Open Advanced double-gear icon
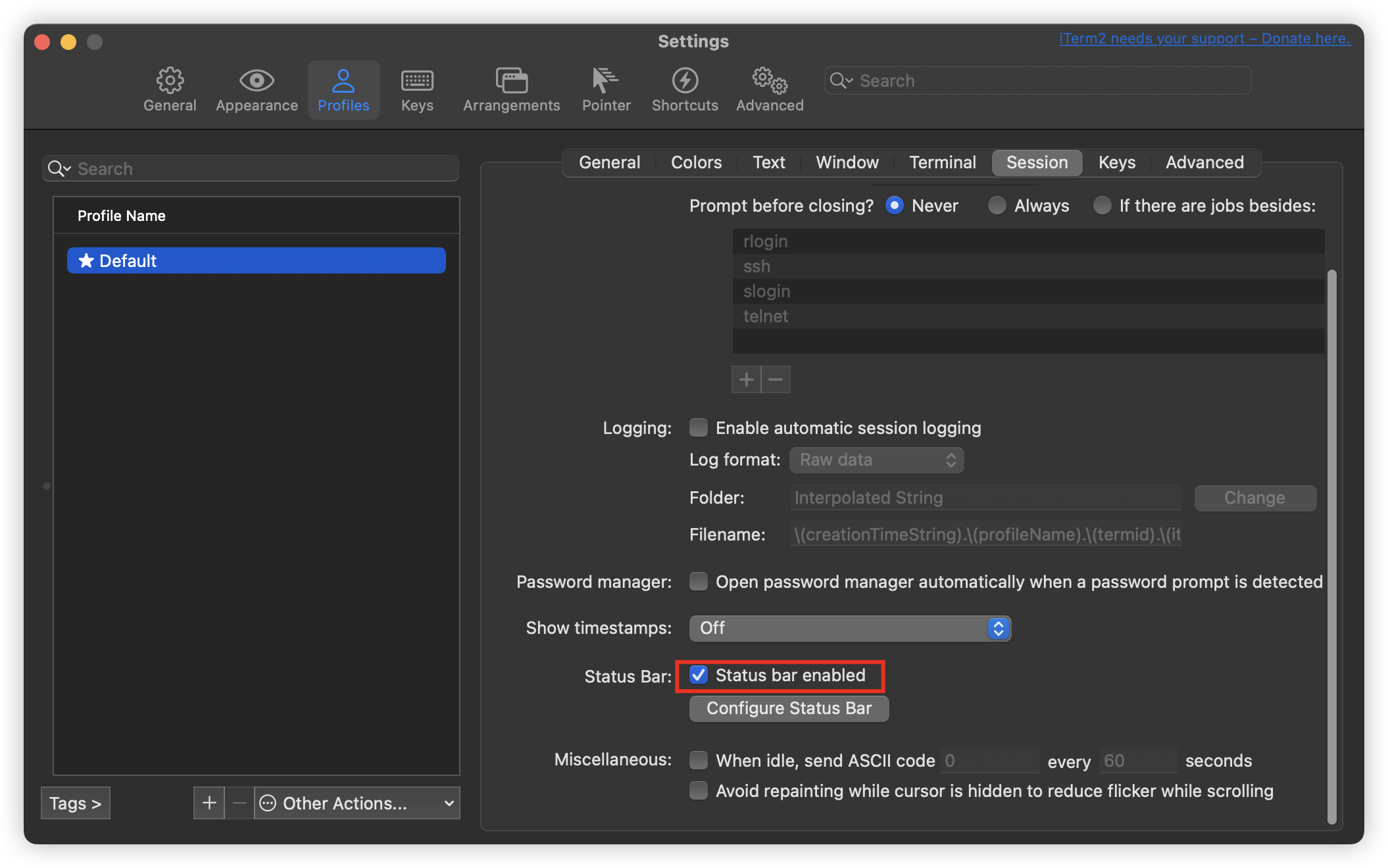This screenshot has height=868, width=1388. (x=770, y=81)
